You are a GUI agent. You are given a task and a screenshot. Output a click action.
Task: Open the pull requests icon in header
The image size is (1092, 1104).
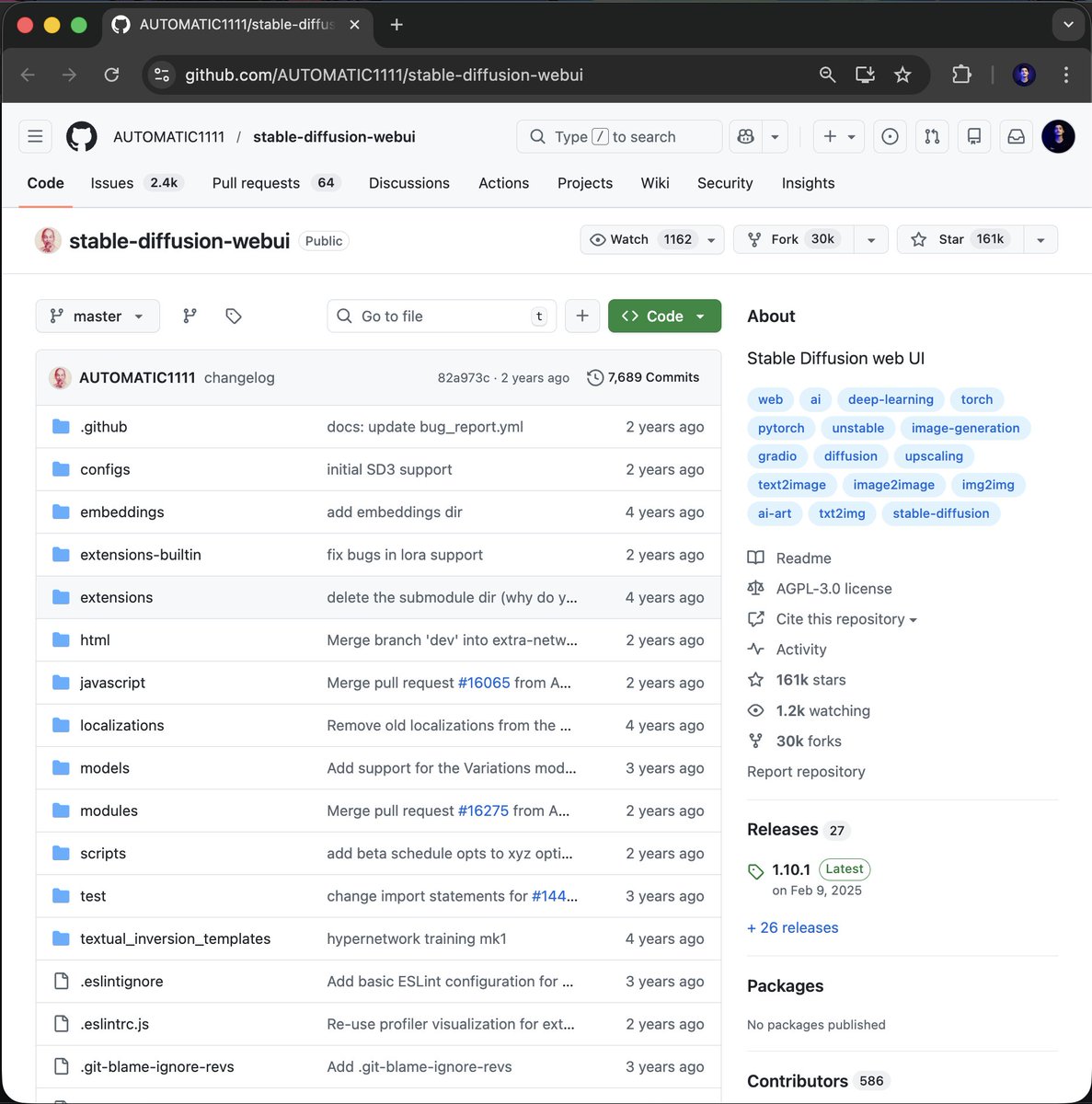(932, 136)
